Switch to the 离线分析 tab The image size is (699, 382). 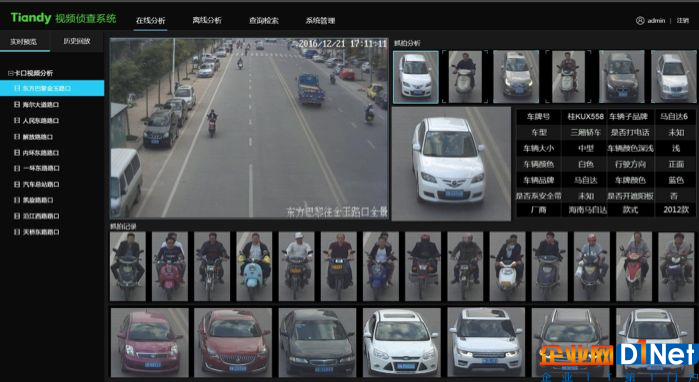point(207,21)
